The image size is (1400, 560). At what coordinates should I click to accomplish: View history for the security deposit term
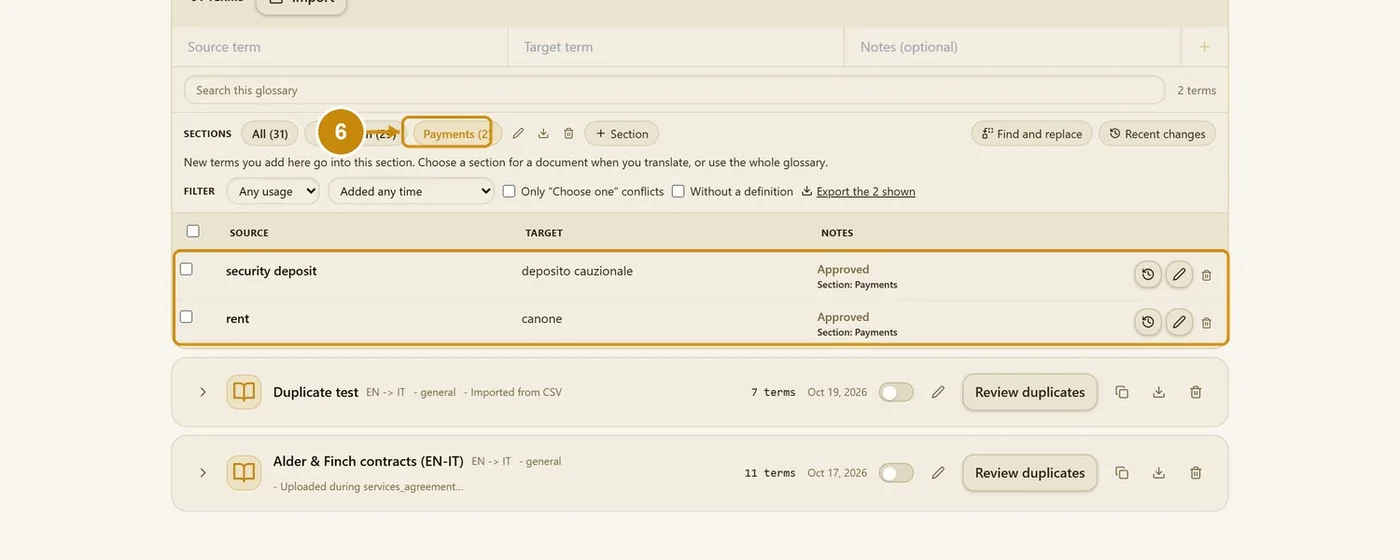click(x=1148, y=275)
